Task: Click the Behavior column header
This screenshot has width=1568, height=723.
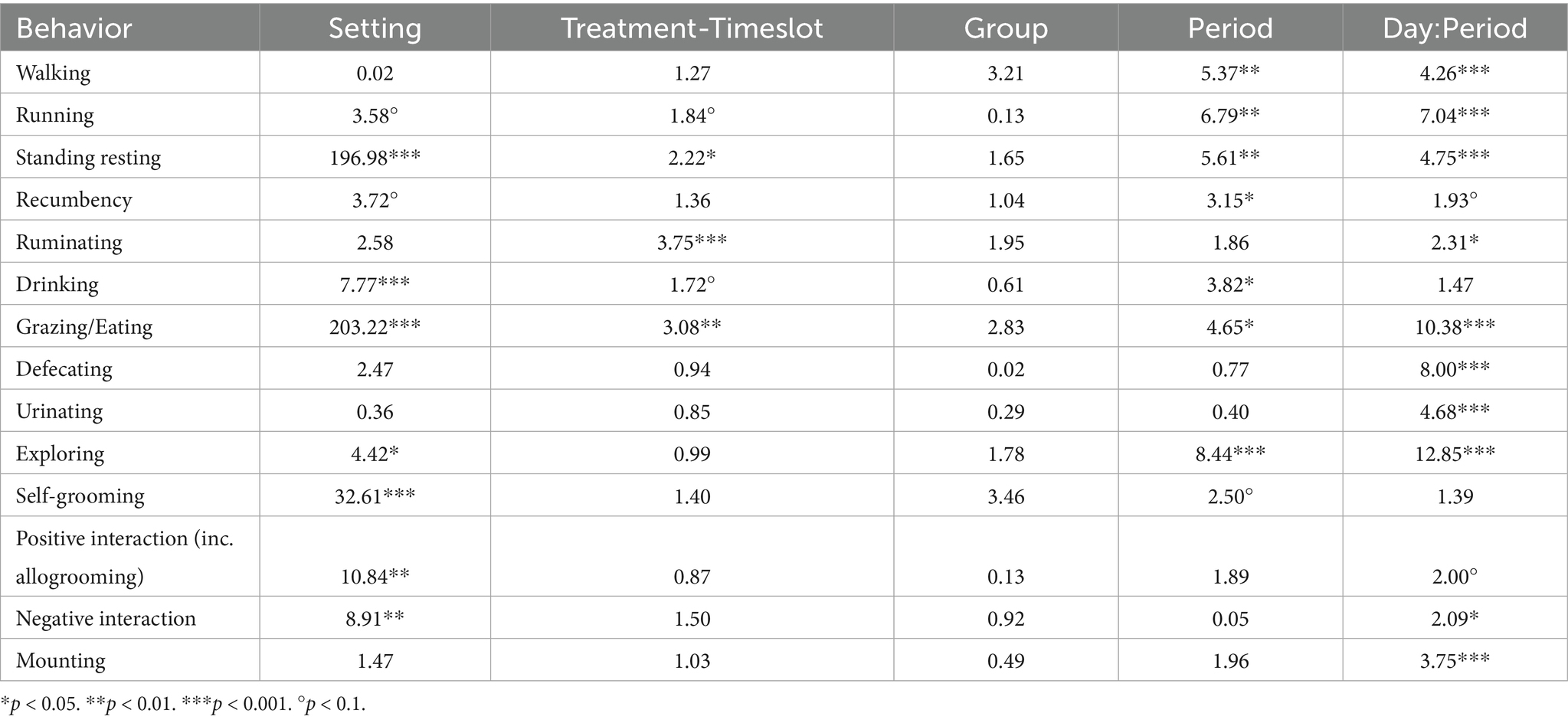Action: [x=74, y=28]
